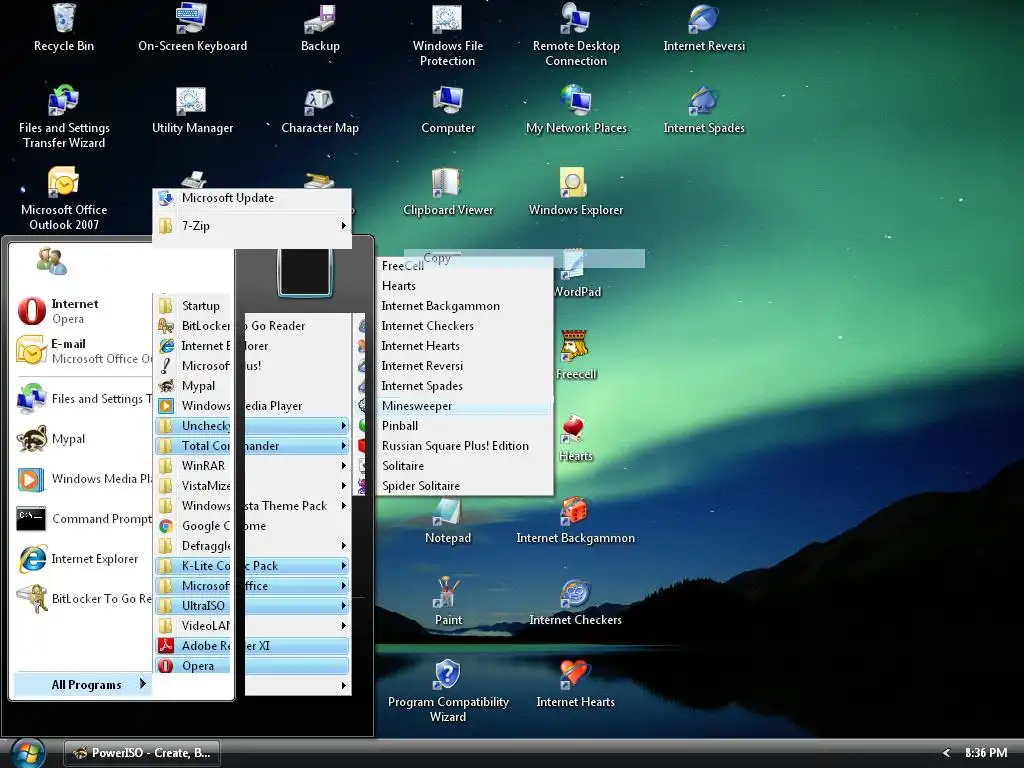Open Defraggler folder in programs list

pos(252,546)
